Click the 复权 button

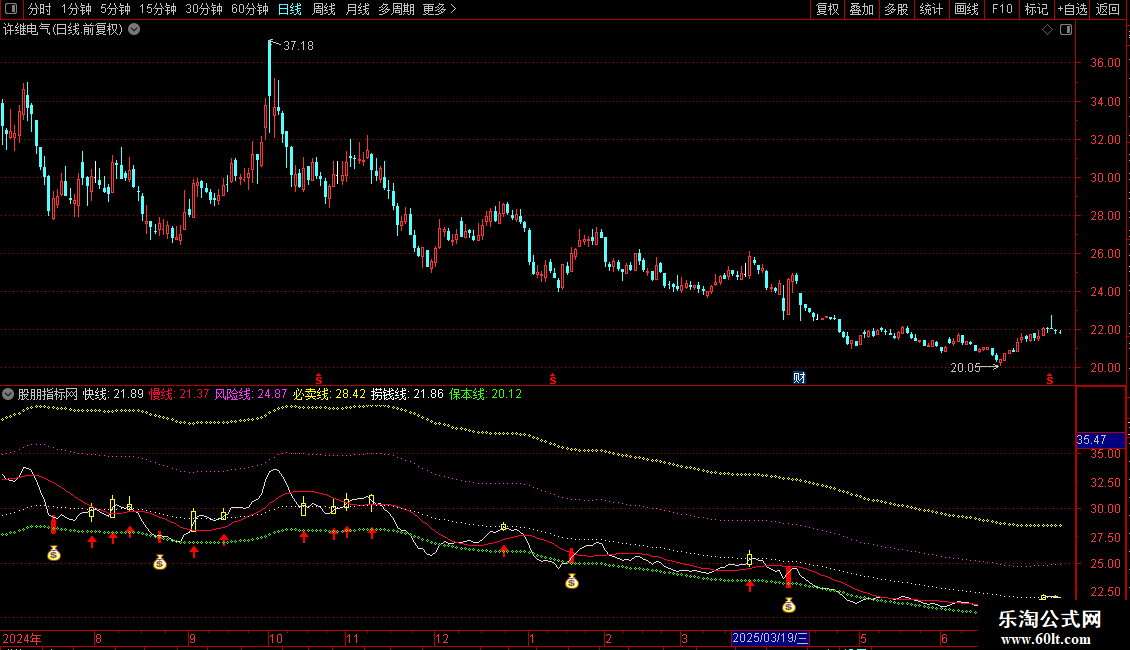tap(827, 10)
